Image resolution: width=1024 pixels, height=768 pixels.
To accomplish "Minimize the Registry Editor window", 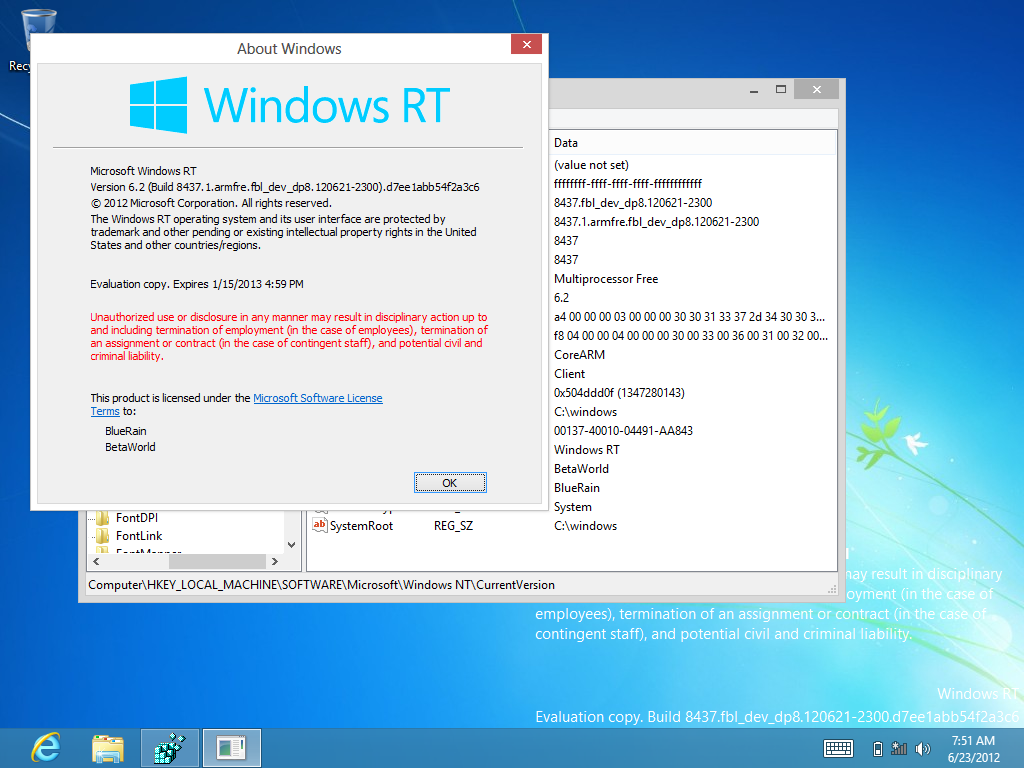I will point(754,90).
